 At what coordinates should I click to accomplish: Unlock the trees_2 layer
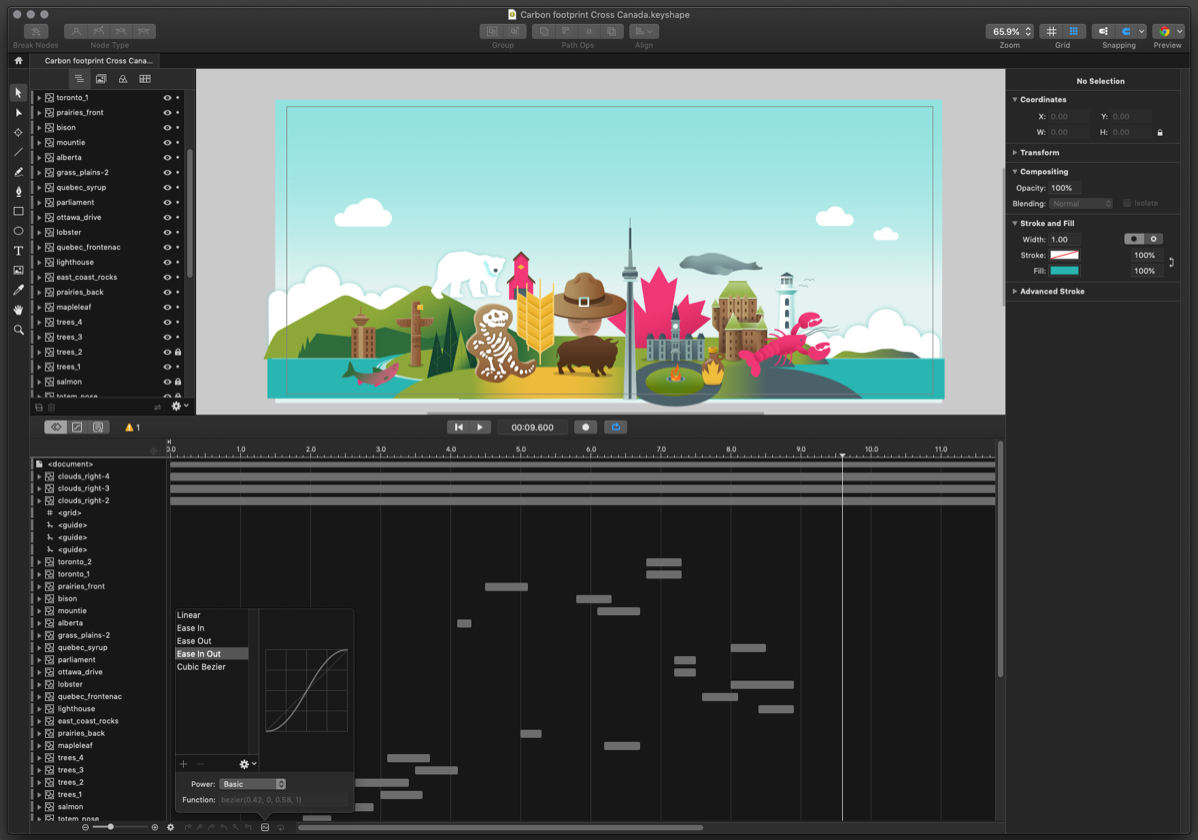(x=178, y=352)
